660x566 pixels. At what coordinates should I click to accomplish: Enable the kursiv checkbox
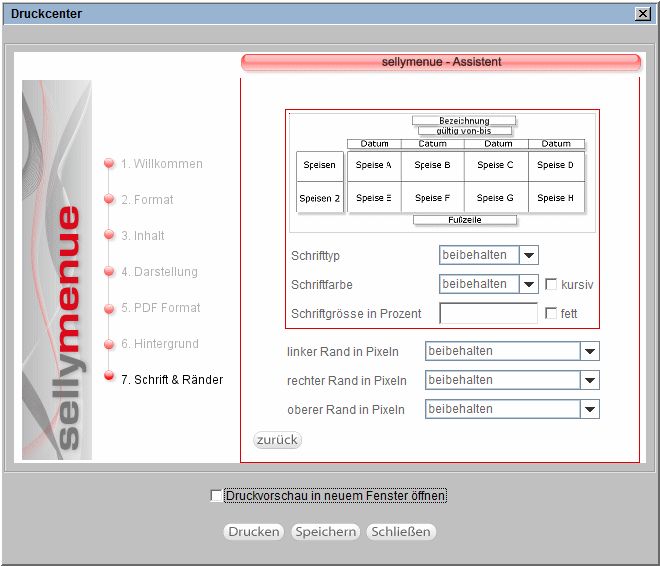click(551, 285)
